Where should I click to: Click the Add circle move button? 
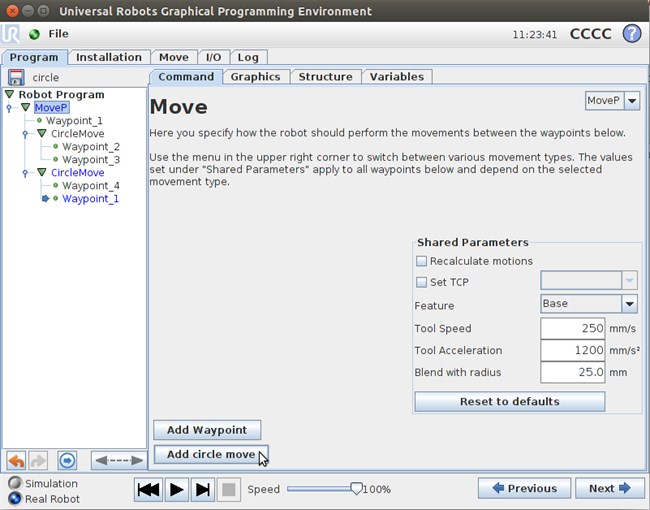click(211, 454)
